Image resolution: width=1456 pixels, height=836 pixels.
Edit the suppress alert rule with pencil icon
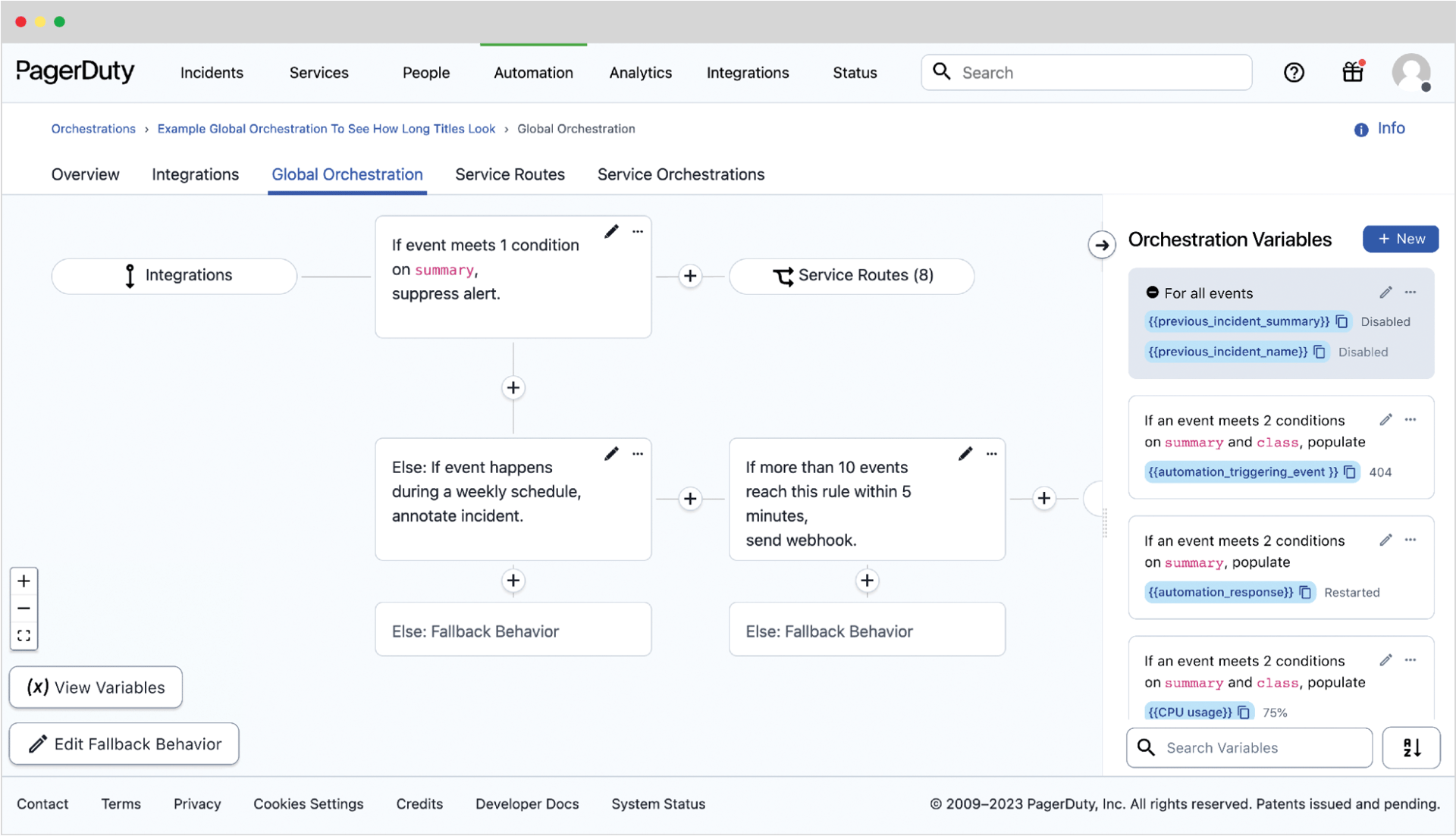click(611, 231)
